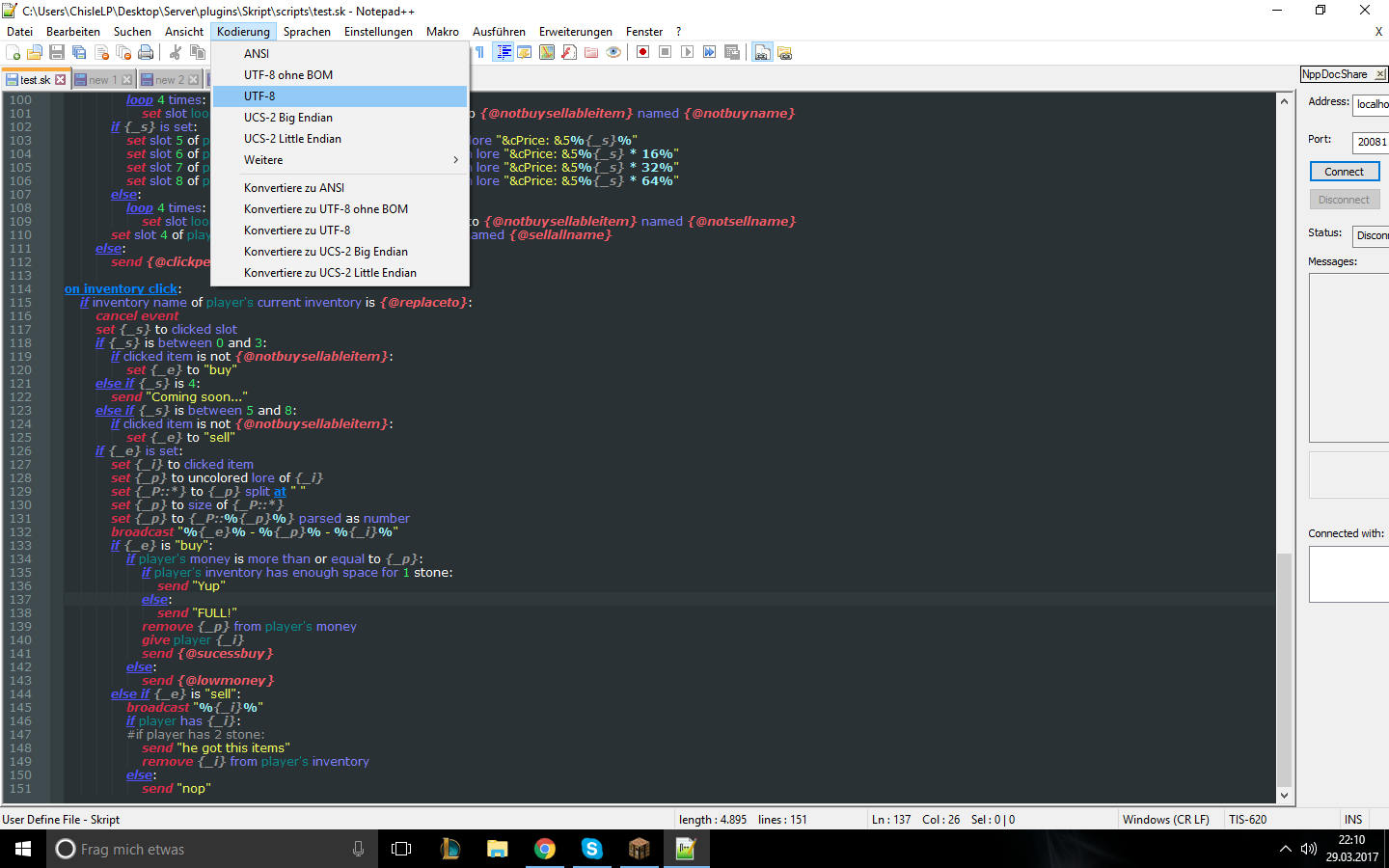This screenshot has width=1389, height=868.
Task: Choose Konvertiere zu UCS-2 Big Endian
Action: pyautogui.click(x=340, y=252)
